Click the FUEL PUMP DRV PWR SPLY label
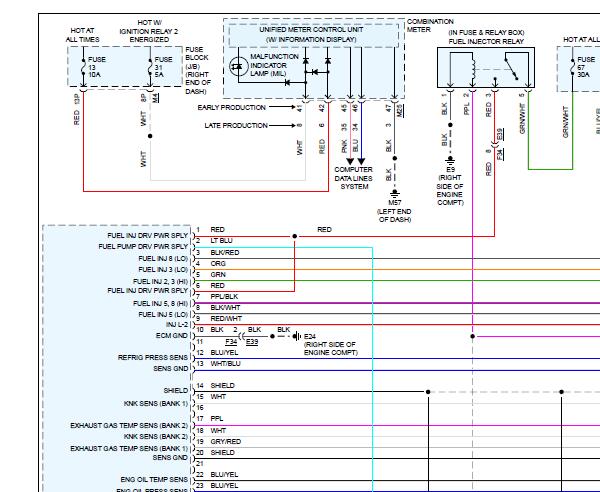The image size is (600, 492). [143, 247]
